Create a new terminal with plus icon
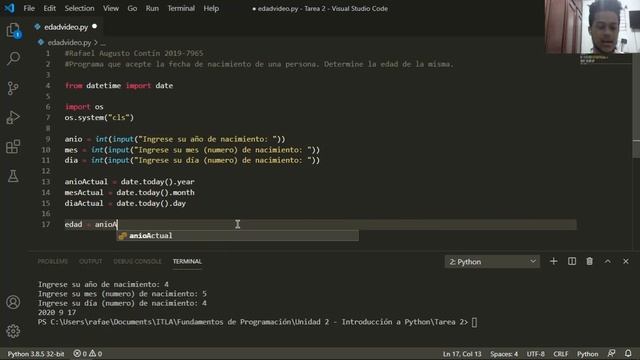This screenshot has width=640, height=360. tap(553, 261)
